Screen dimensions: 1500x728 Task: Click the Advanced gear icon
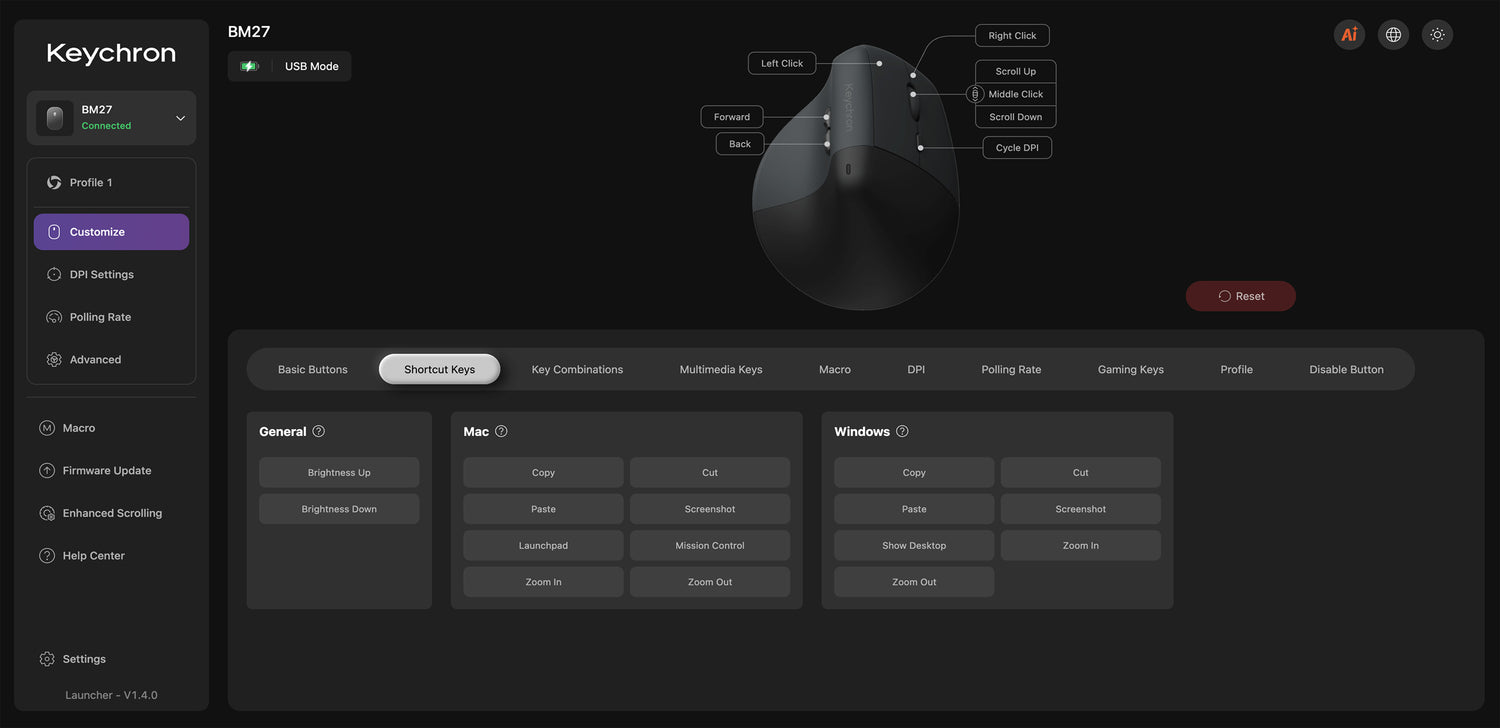[54, 360]
